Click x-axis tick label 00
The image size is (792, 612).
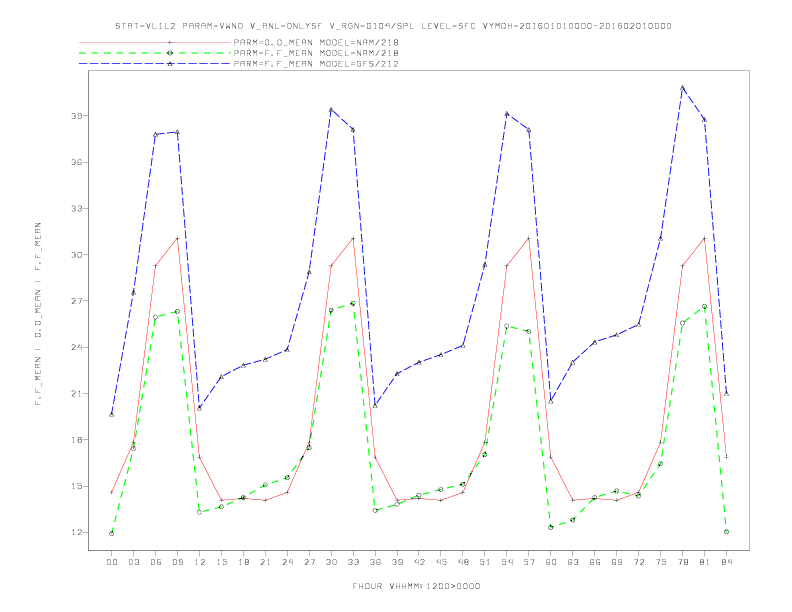click(112, 562)
